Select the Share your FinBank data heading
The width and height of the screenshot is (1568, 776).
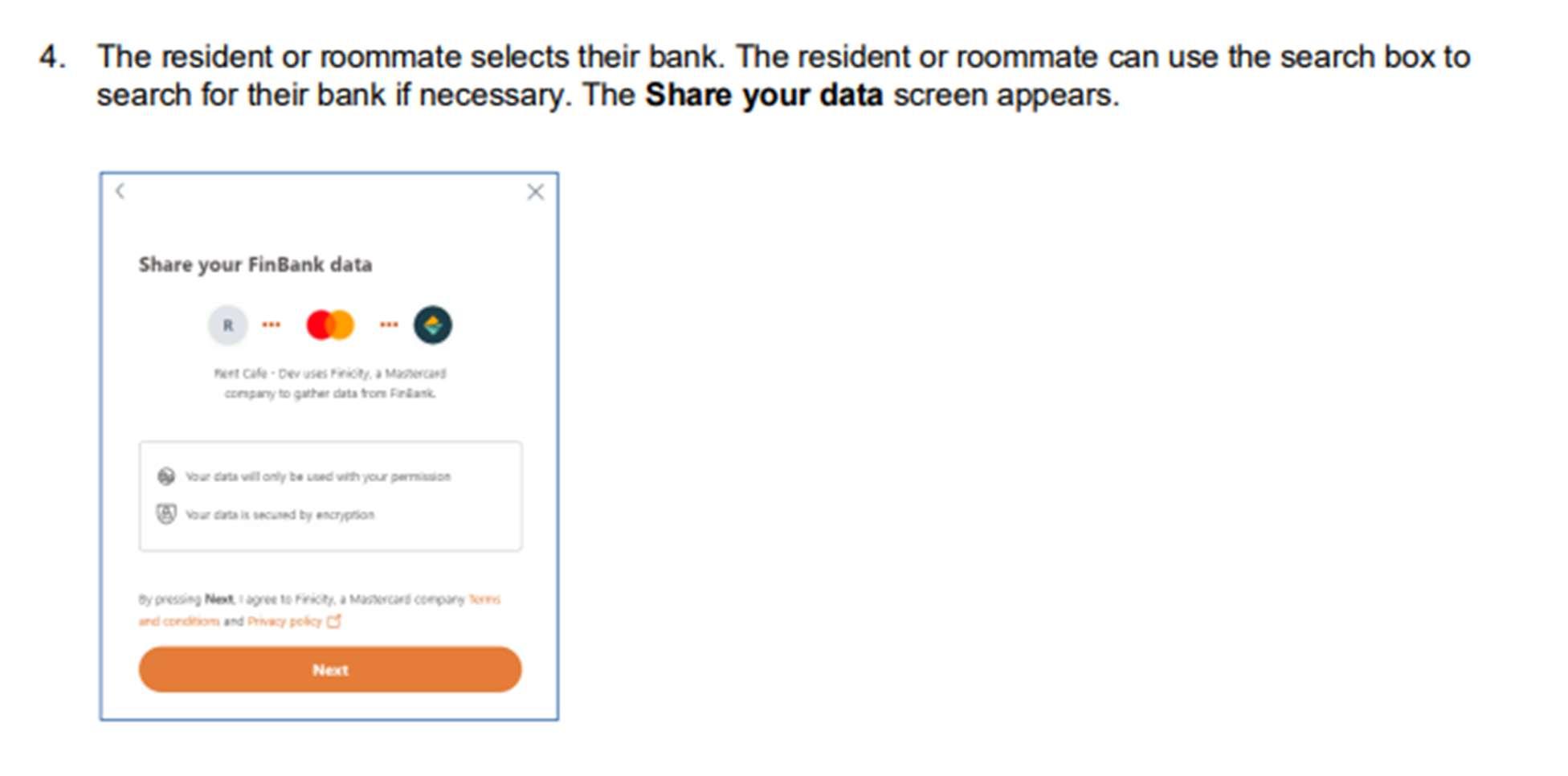click(255, 264)
